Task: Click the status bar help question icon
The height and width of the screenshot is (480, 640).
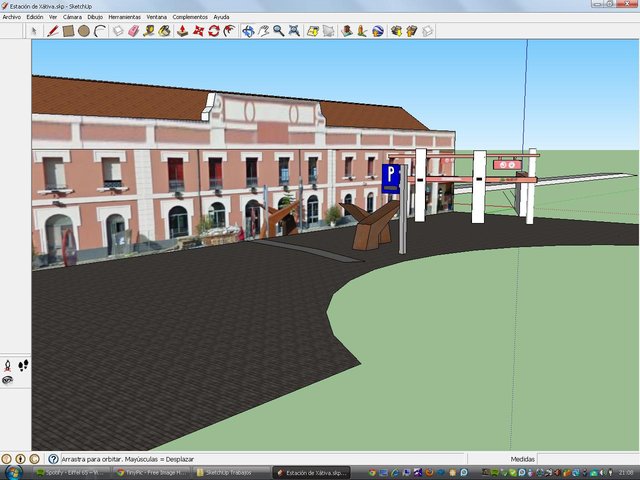Action: point(53,459)
